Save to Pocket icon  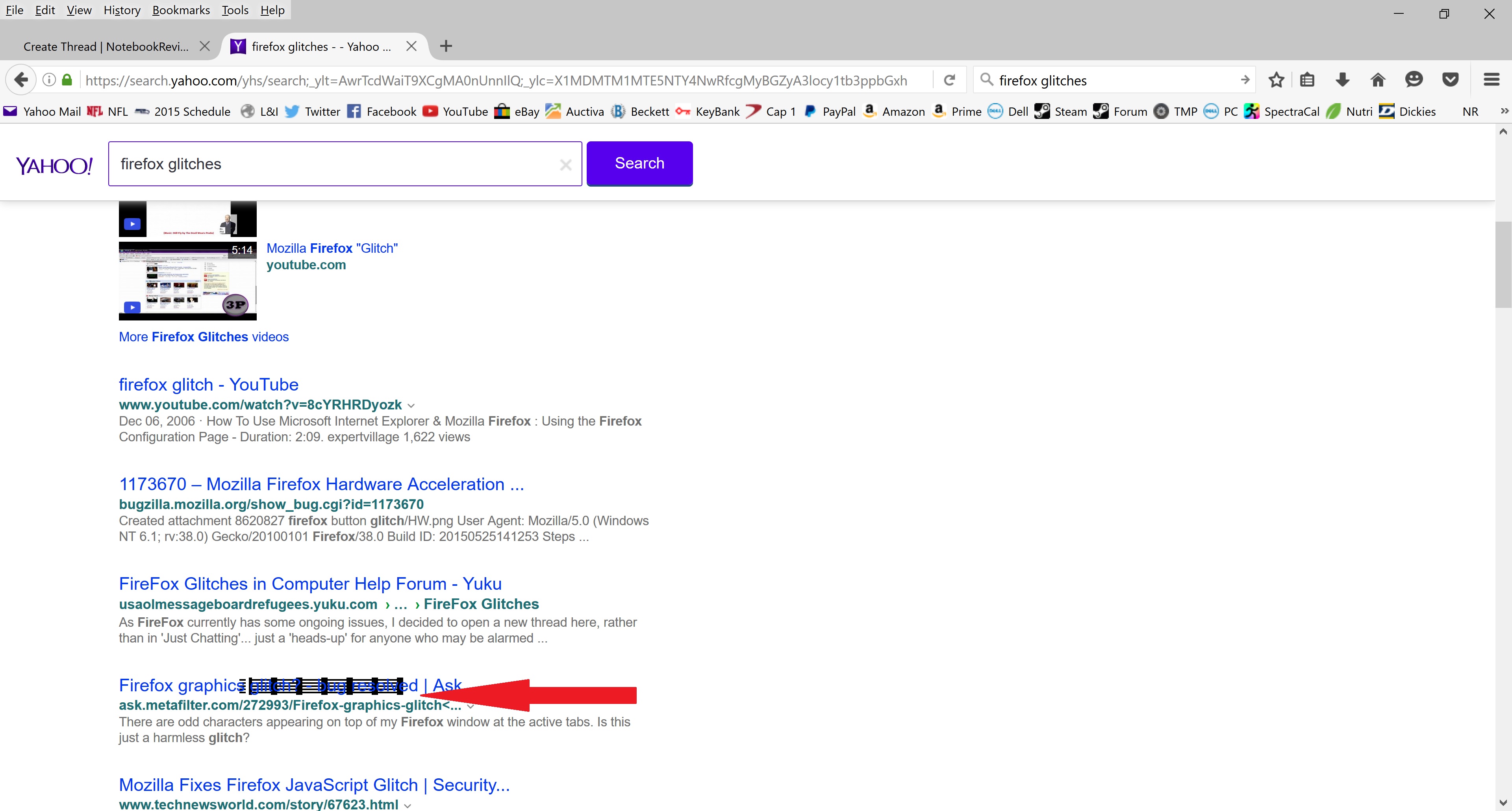pos(1450,80)
